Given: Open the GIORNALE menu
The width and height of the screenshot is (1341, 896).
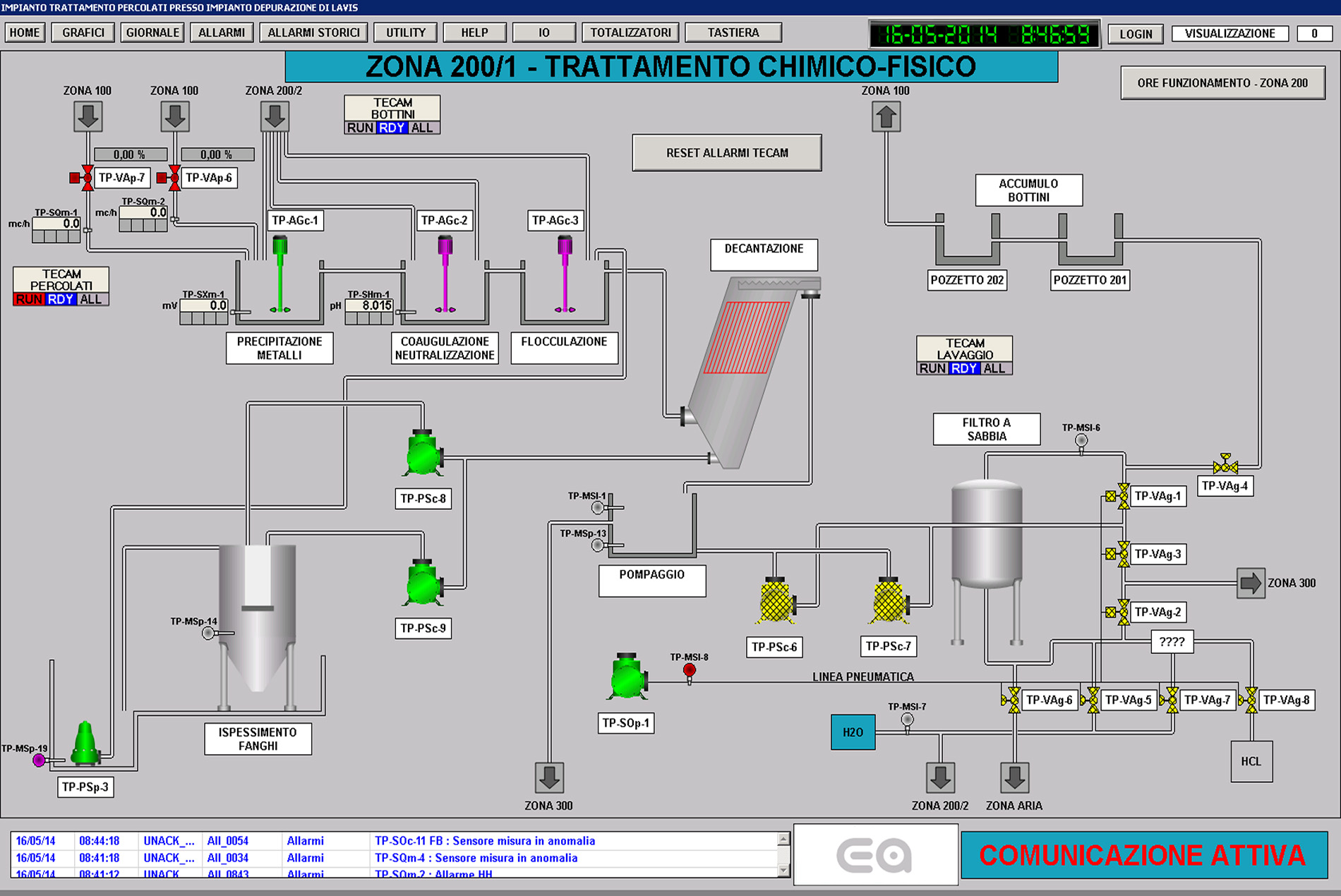Looking at the screenshot, I should pos(152,32).
